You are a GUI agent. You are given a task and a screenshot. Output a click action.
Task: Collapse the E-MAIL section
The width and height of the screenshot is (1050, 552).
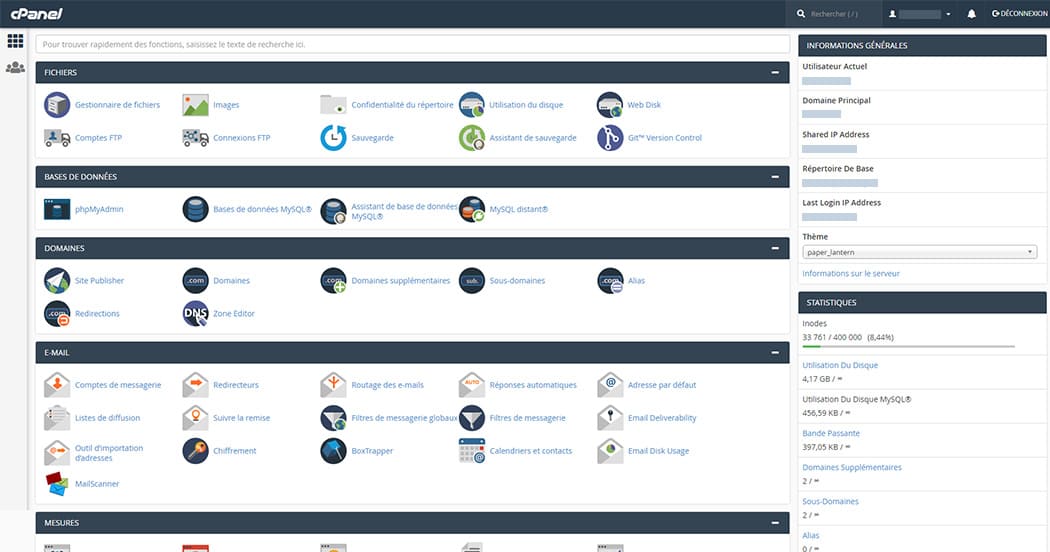(775, 353)
